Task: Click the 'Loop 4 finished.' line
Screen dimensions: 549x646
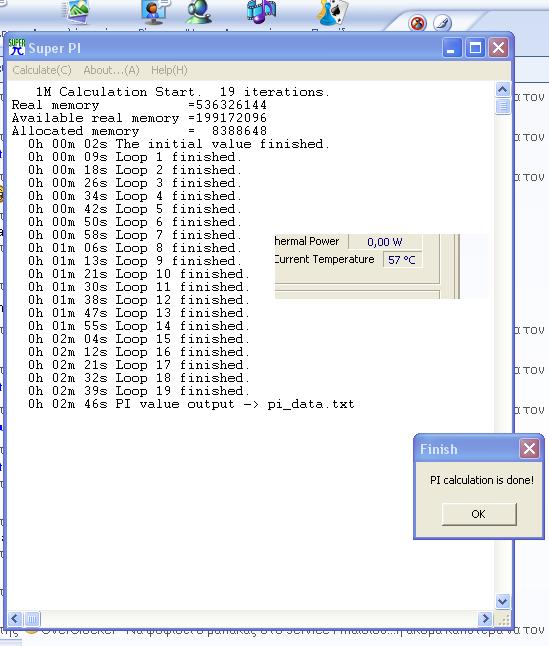Action: 135,196
